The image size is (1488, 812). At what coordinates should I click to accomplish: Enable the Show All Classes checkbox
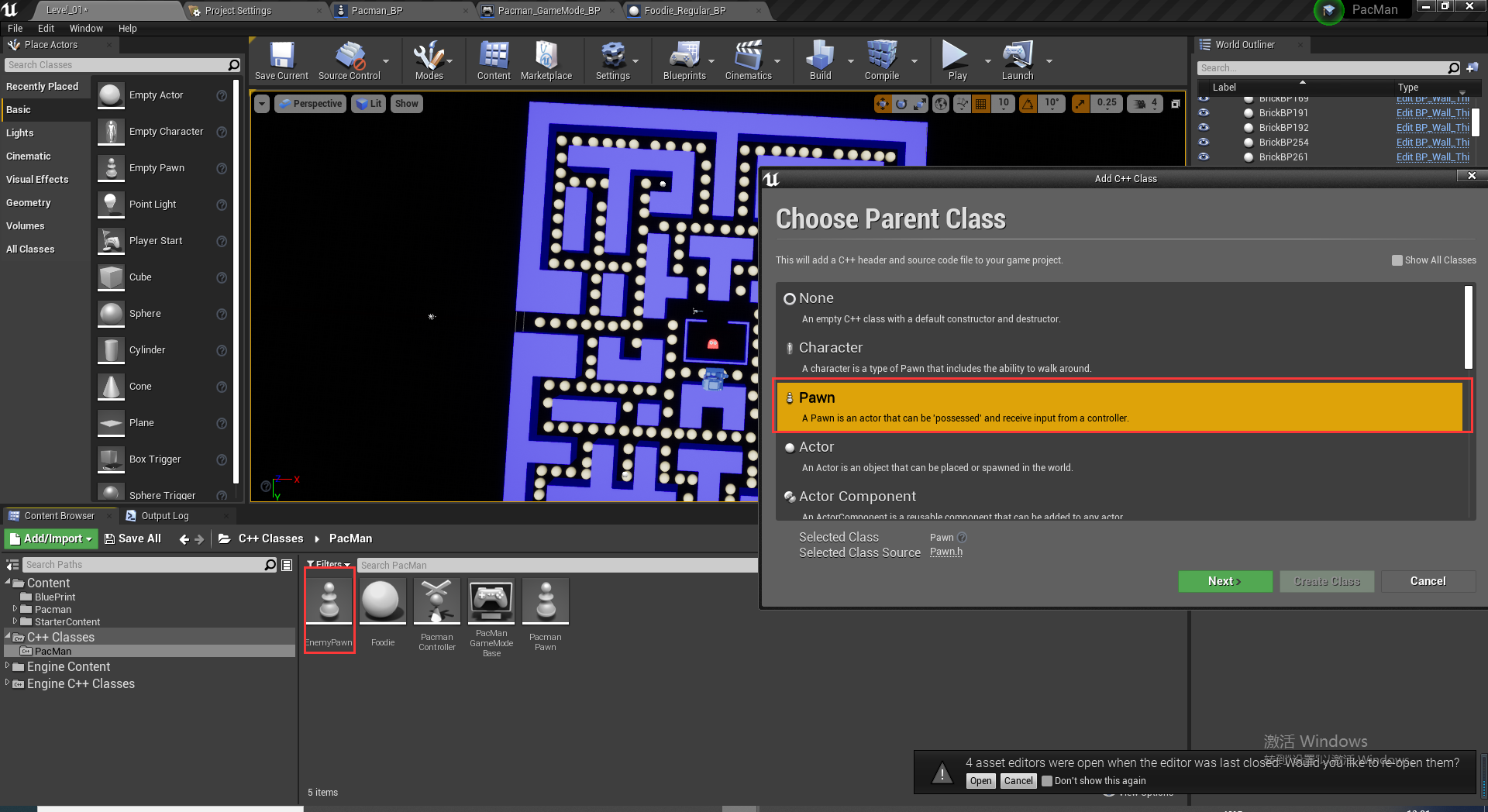[1397, 260]
